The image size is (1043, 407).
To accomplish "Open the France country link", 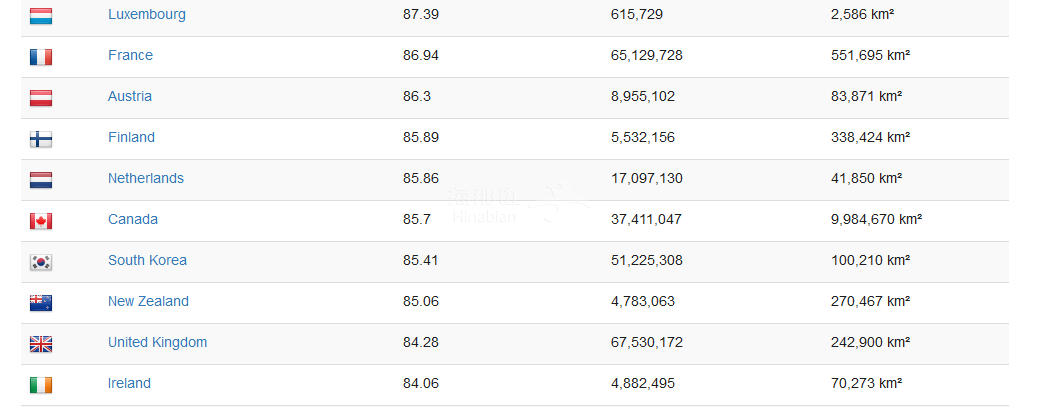I will point(130,55).
